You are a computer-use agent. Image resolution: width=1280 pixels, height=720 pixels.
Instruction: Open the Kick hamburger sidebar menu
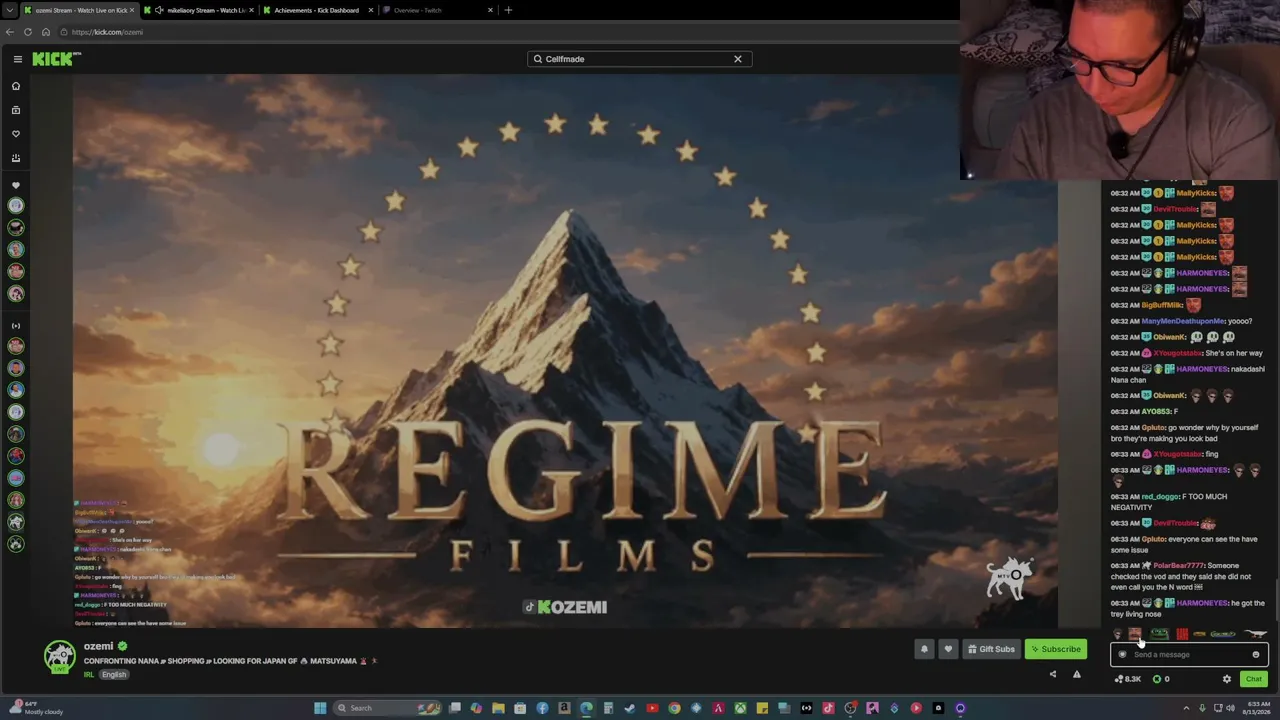(x=17, y=59)
